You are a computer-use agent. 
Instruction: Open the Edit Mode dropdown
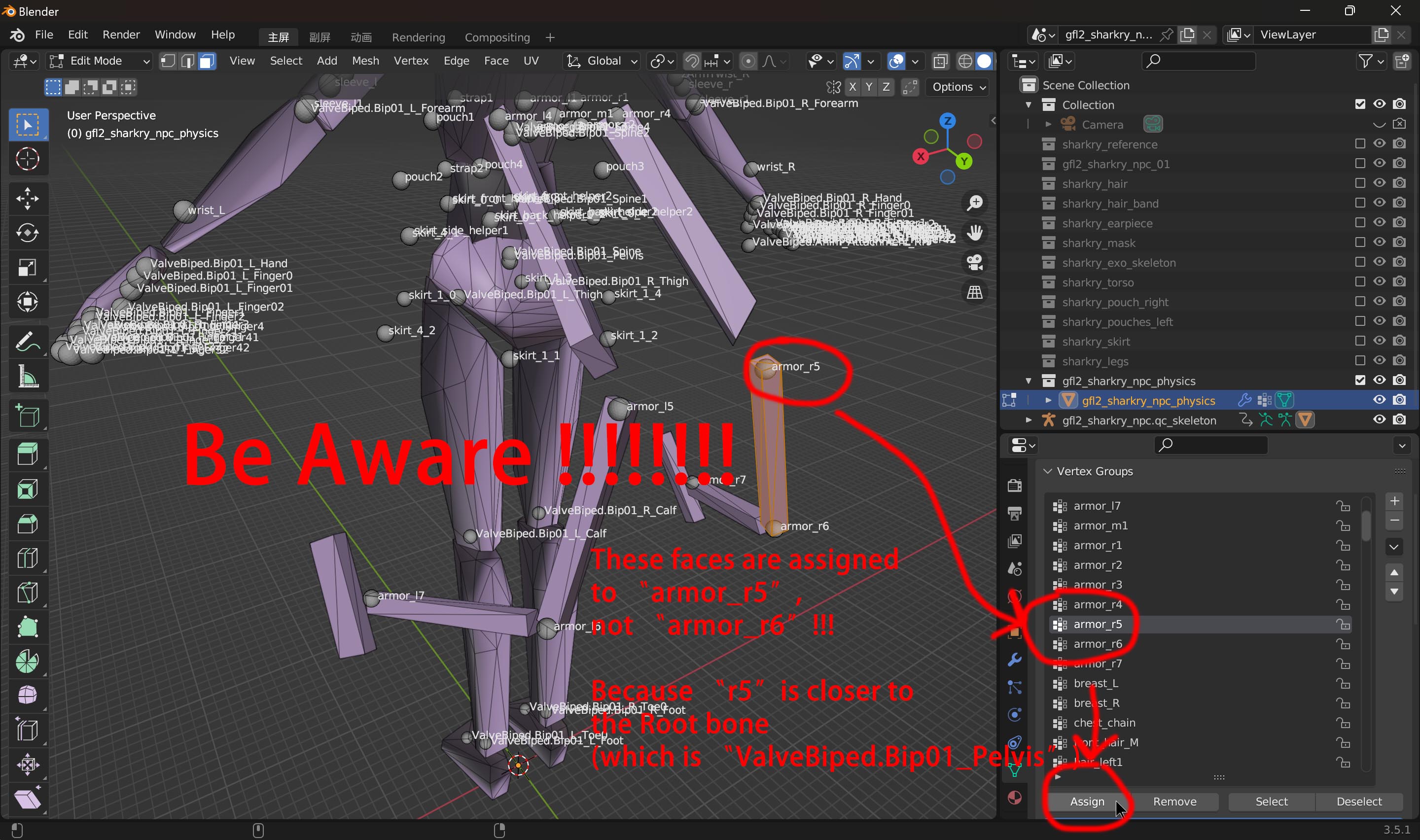point(100,61)
